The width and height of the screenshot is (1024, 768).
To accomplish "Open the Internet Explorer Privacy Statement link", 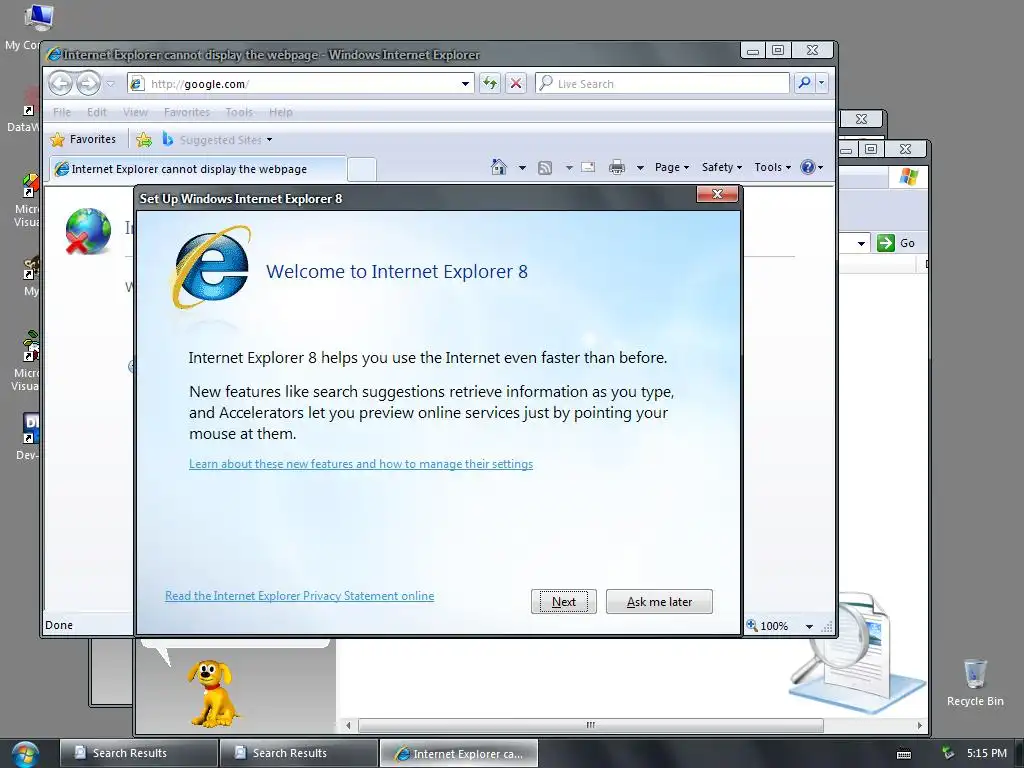I will point(299,596).
